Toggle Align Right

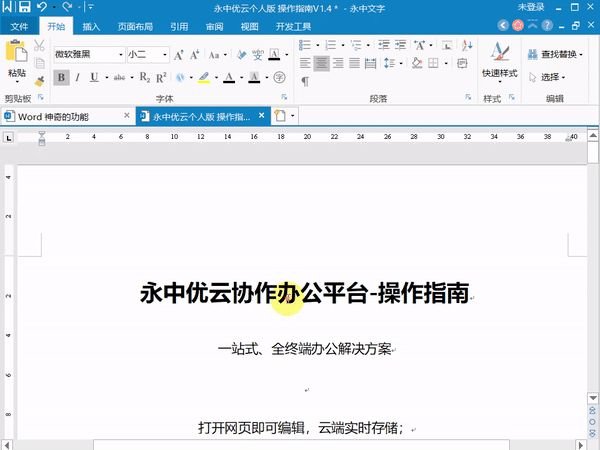pyautogui.click(x=338, y=63)
